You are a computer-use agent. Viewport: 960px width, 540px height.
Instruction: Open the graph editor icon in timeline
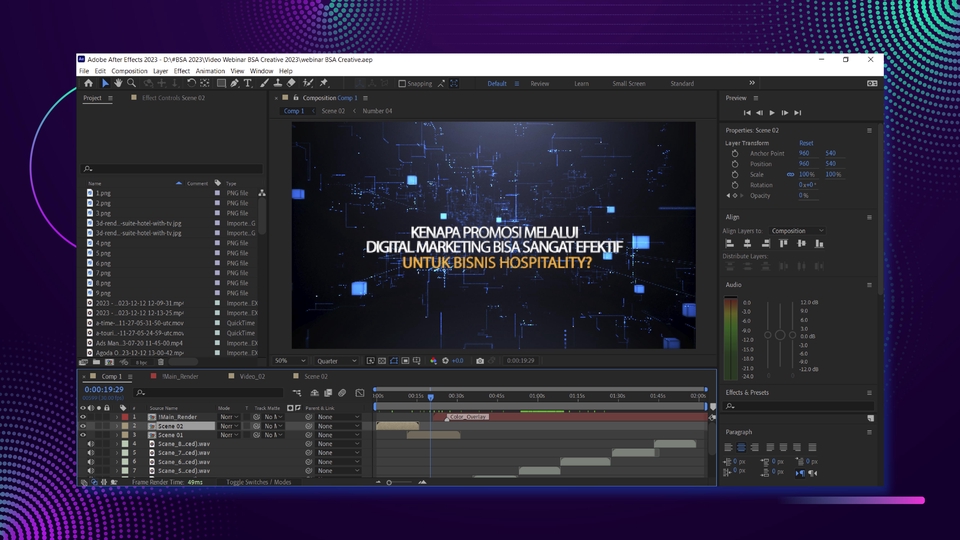pyautogui.click(x=360, y=393)
